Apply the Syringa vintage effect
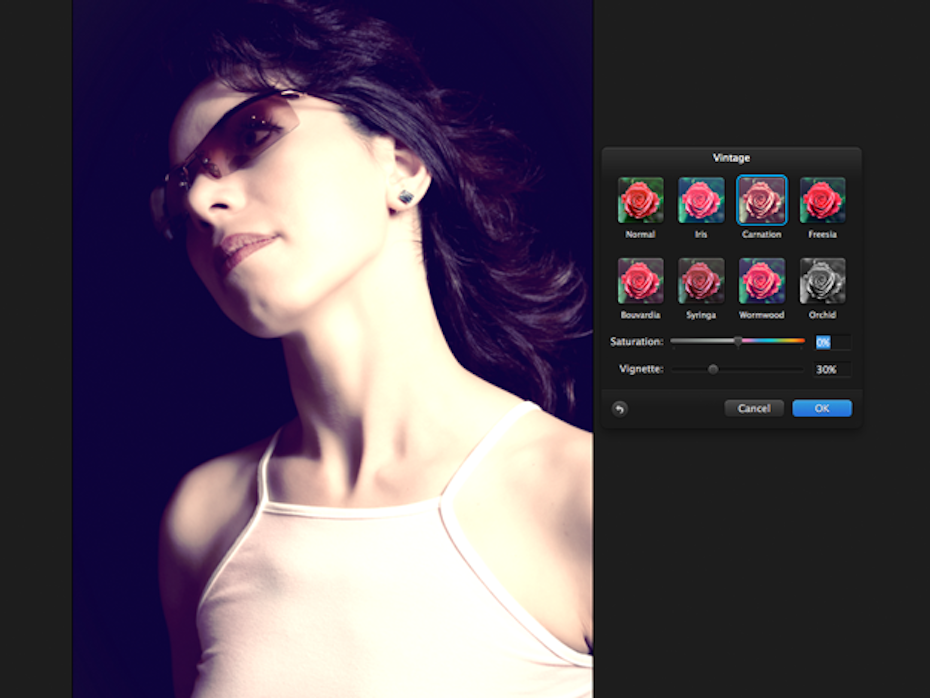Screen dimensions: 930x698 point(701,280)
